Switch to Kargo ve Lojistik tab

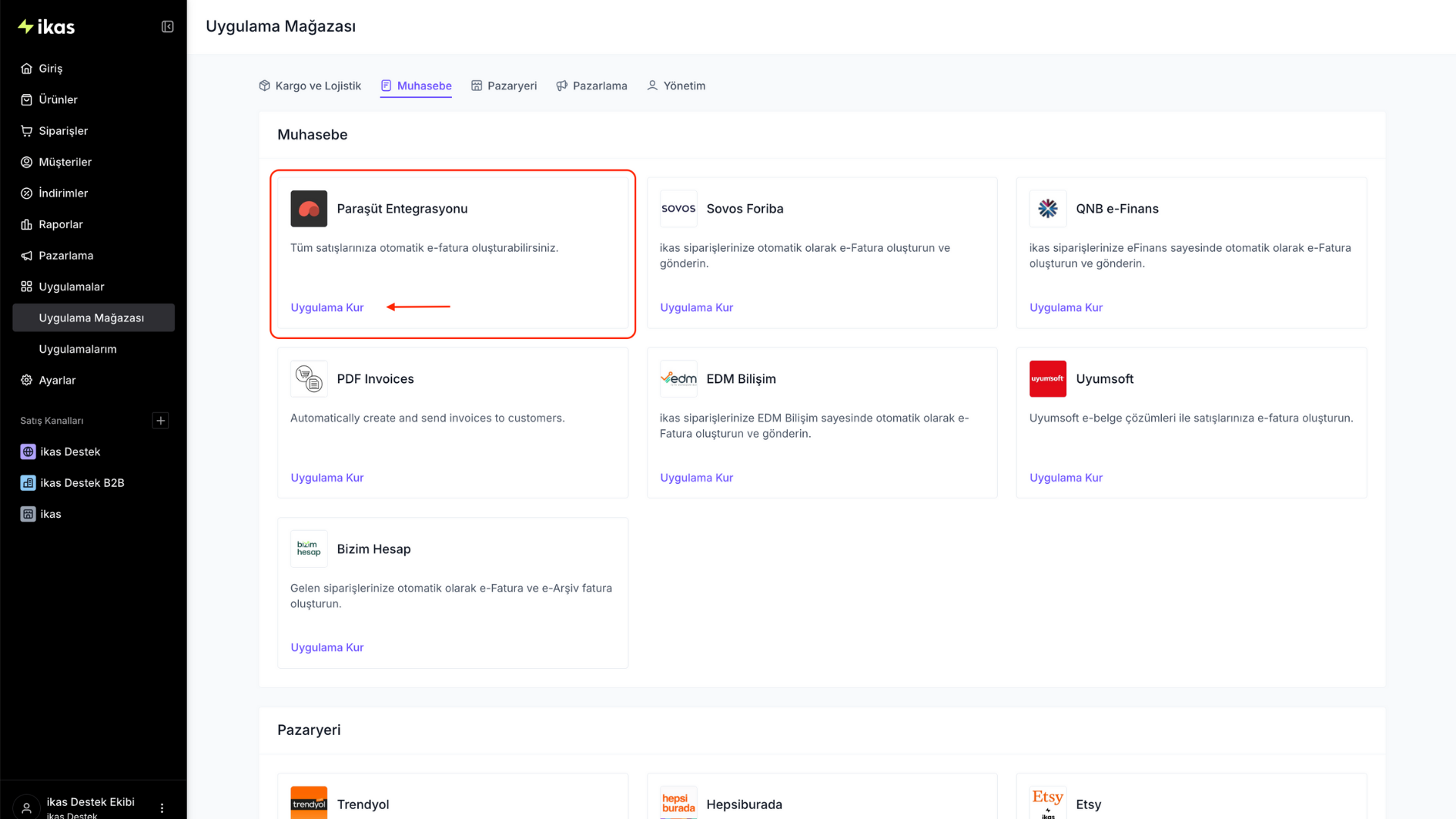pos(309,86)
